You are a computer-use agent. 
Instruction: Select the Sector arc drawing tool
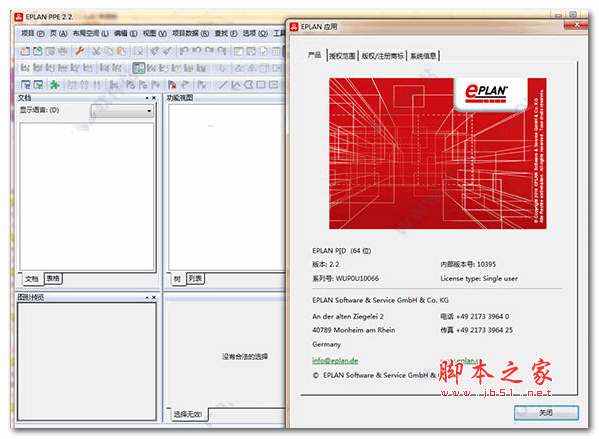248,84
